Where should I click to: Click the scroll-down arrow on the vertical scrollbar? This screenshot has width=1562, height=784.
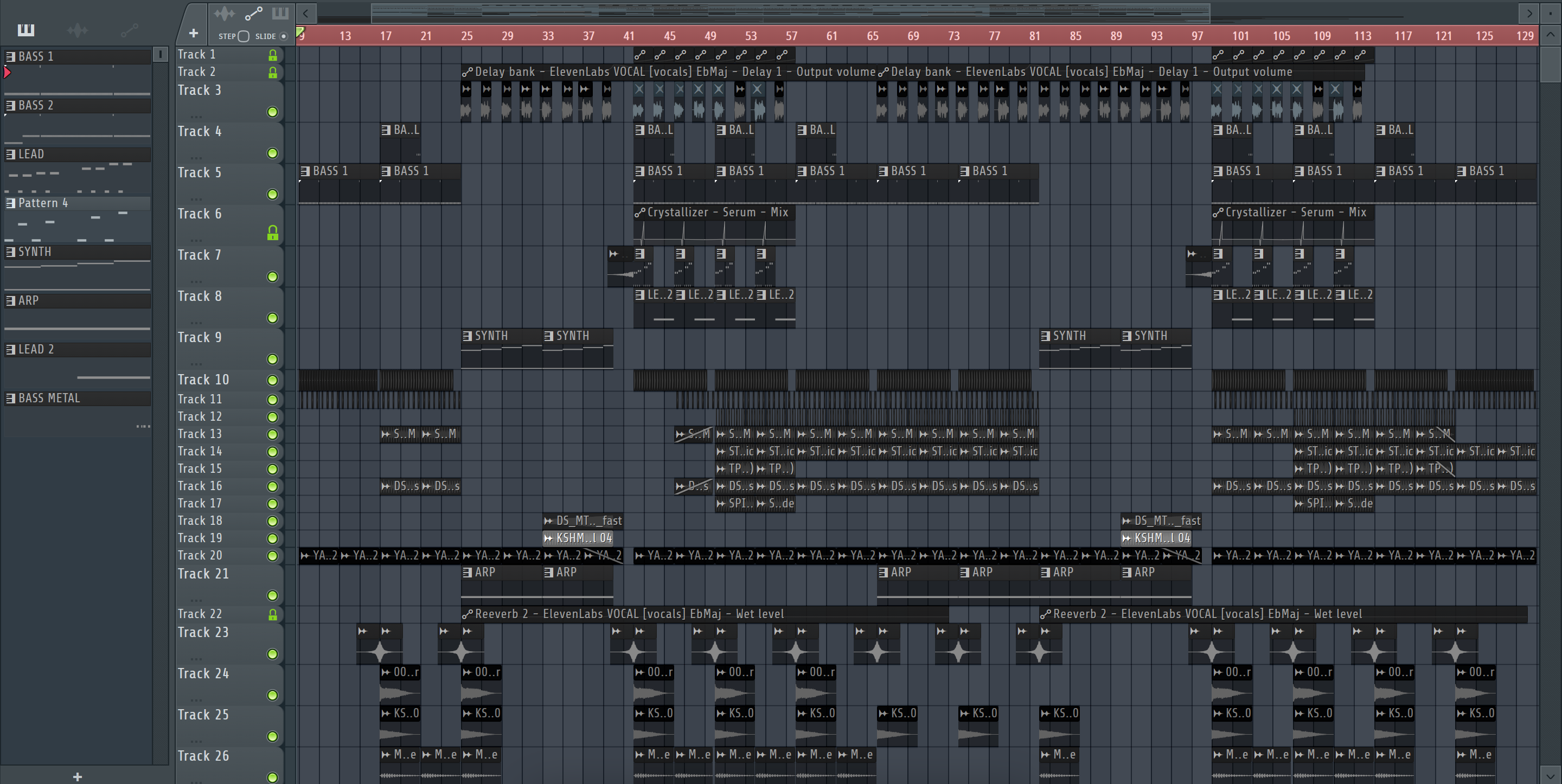tap(1550, 775)
